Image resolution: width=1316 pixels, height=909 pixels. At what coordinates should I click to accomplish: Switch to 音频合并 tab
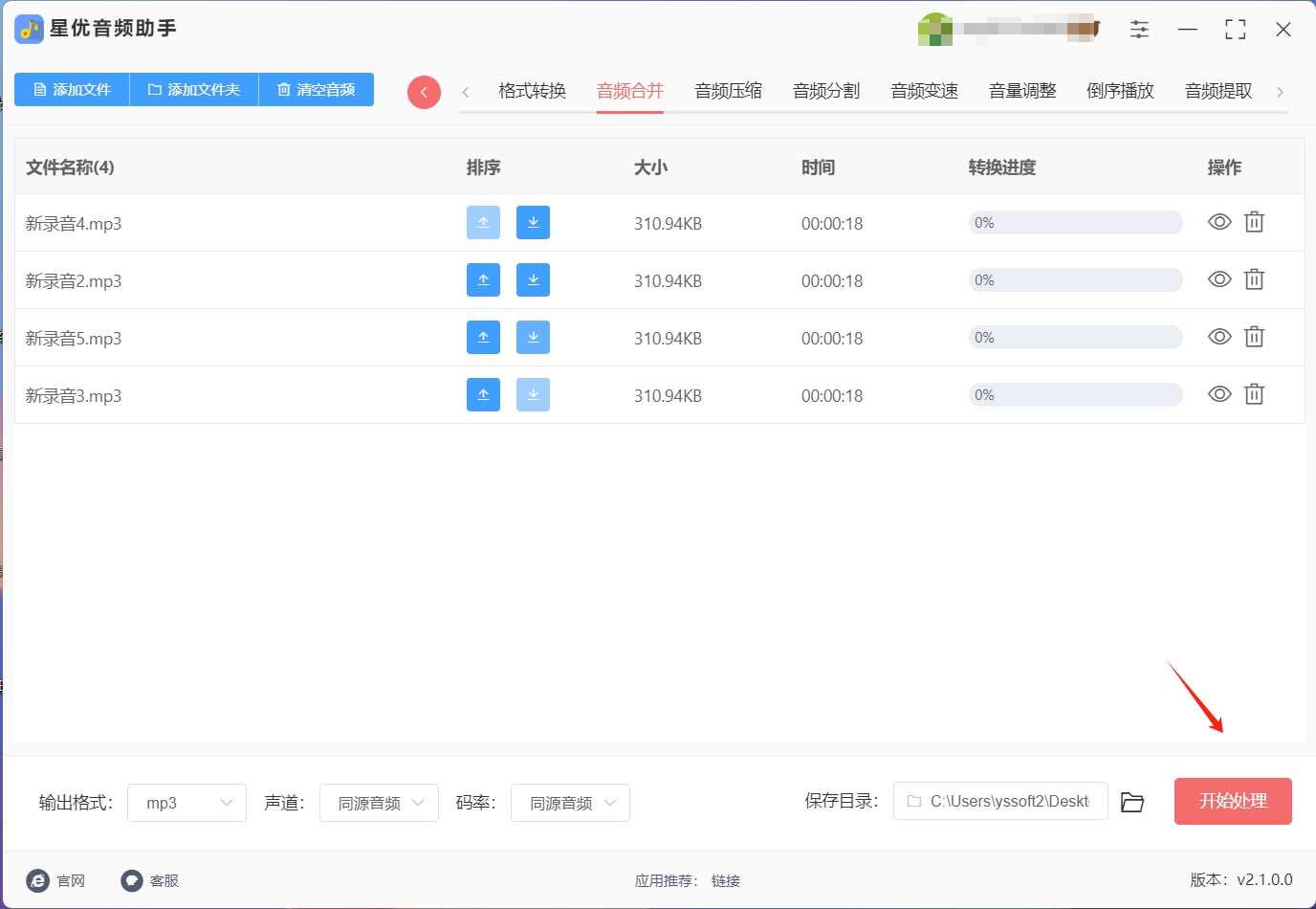pos(630,91)
